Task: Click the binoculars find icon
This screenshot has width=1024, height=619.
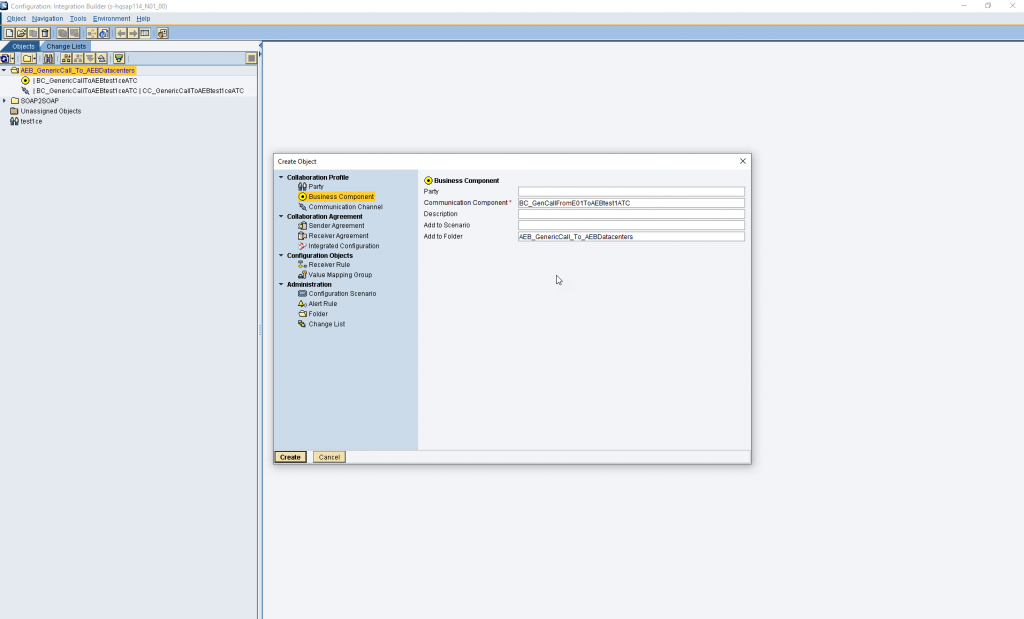Action: [48, 59]
